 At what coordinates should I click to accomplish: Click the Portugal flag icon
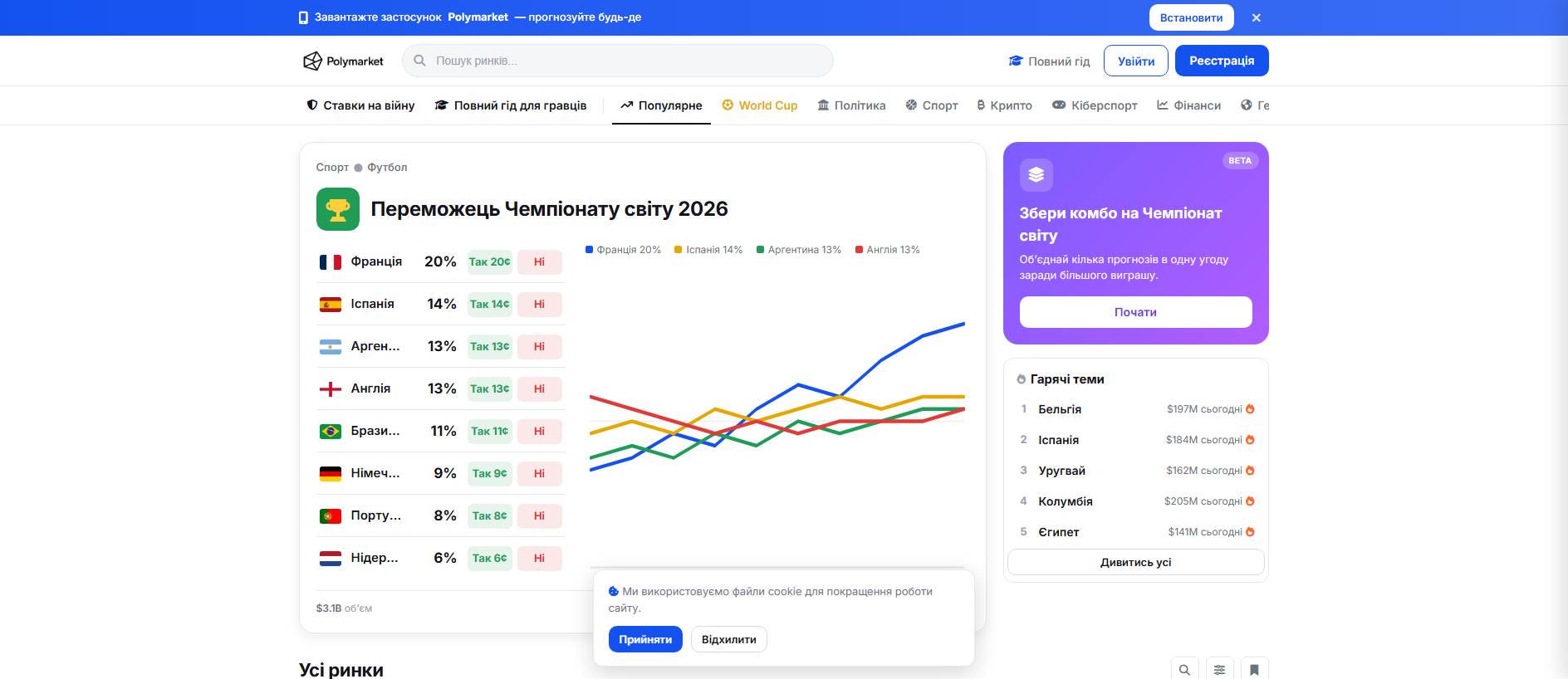pos(331,516)
